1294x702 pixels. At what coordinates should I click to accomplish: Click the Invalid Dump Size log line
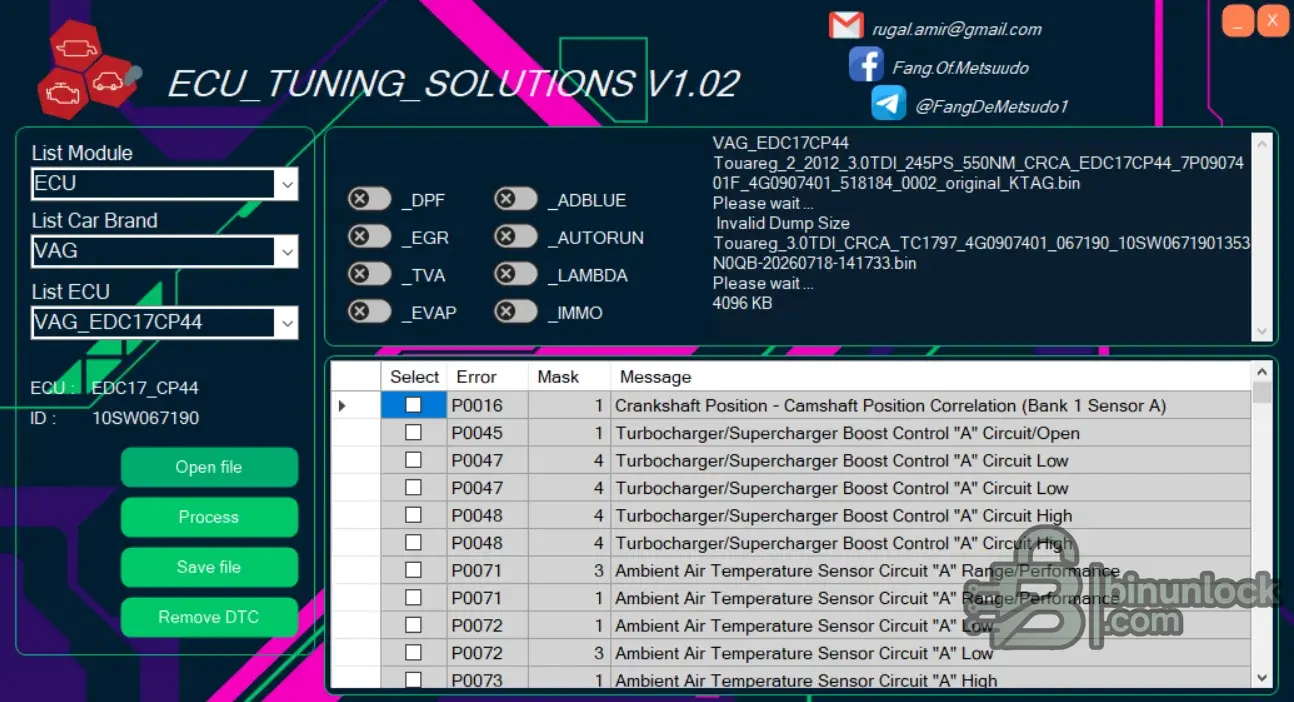tap(783, 223)
